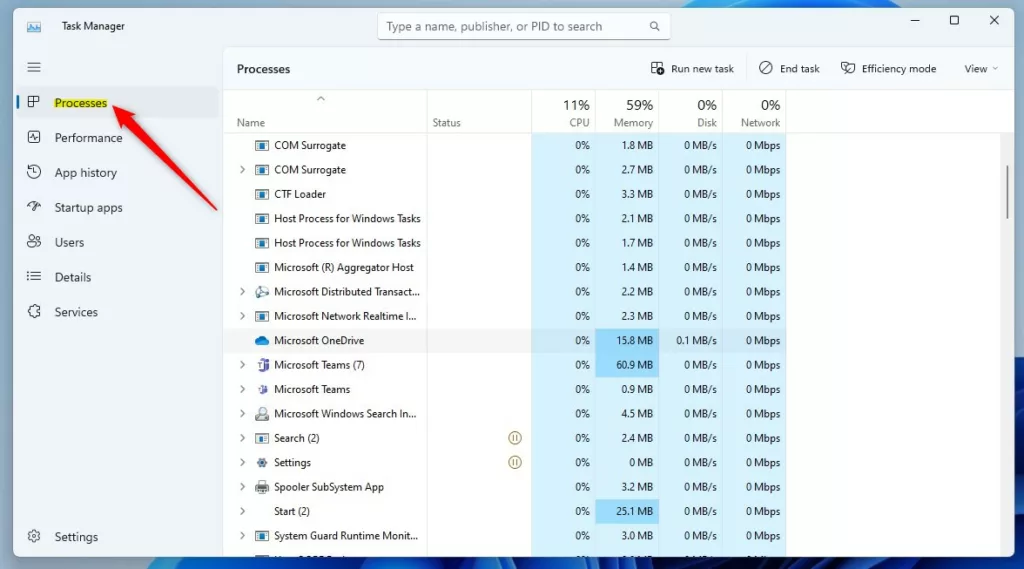This screenshot has width=1024, height=569.
Task: Click the End task button
Action: click(789, 69)
